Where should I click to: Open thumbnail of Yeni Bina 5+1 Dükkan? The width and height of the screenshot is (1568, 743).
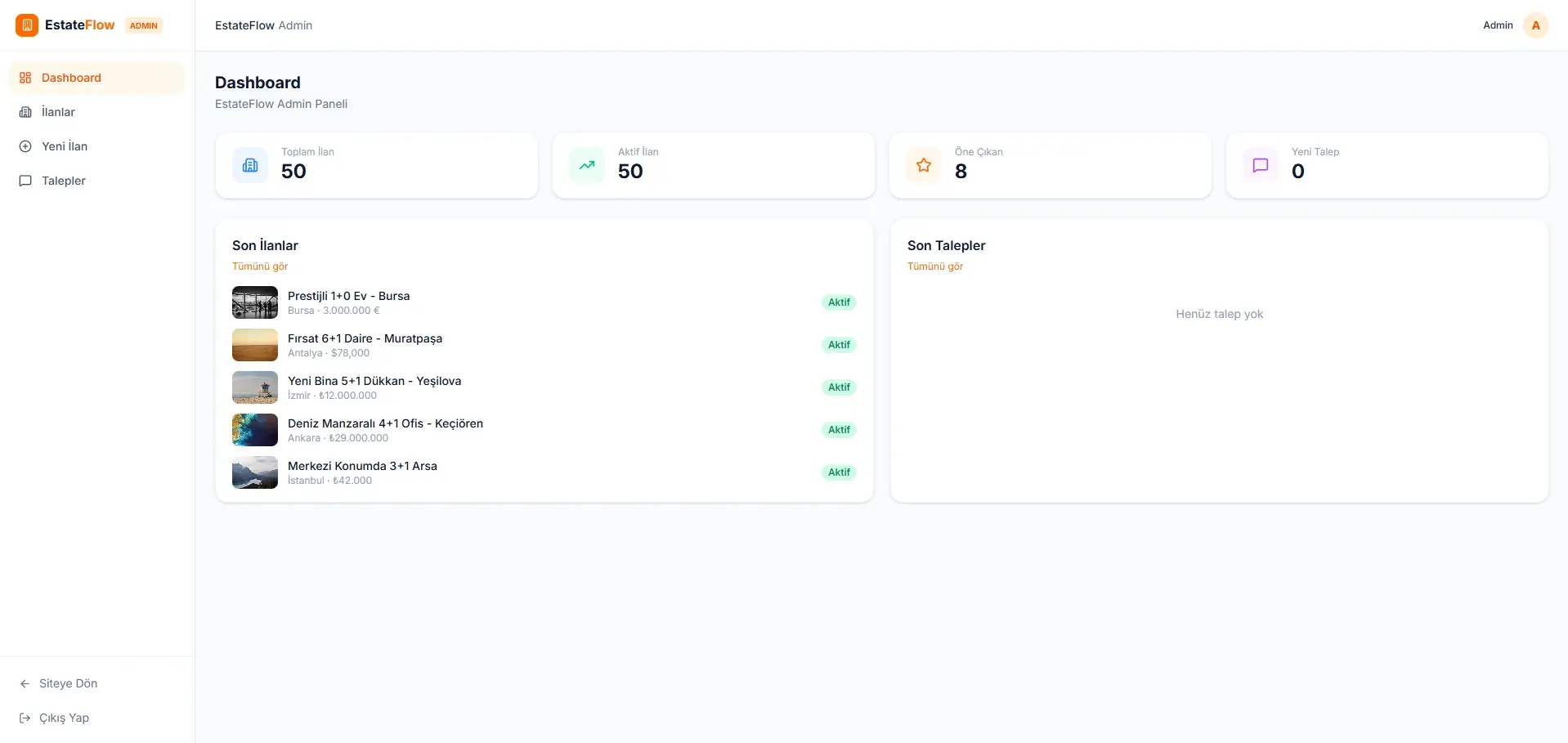[255, 387]
